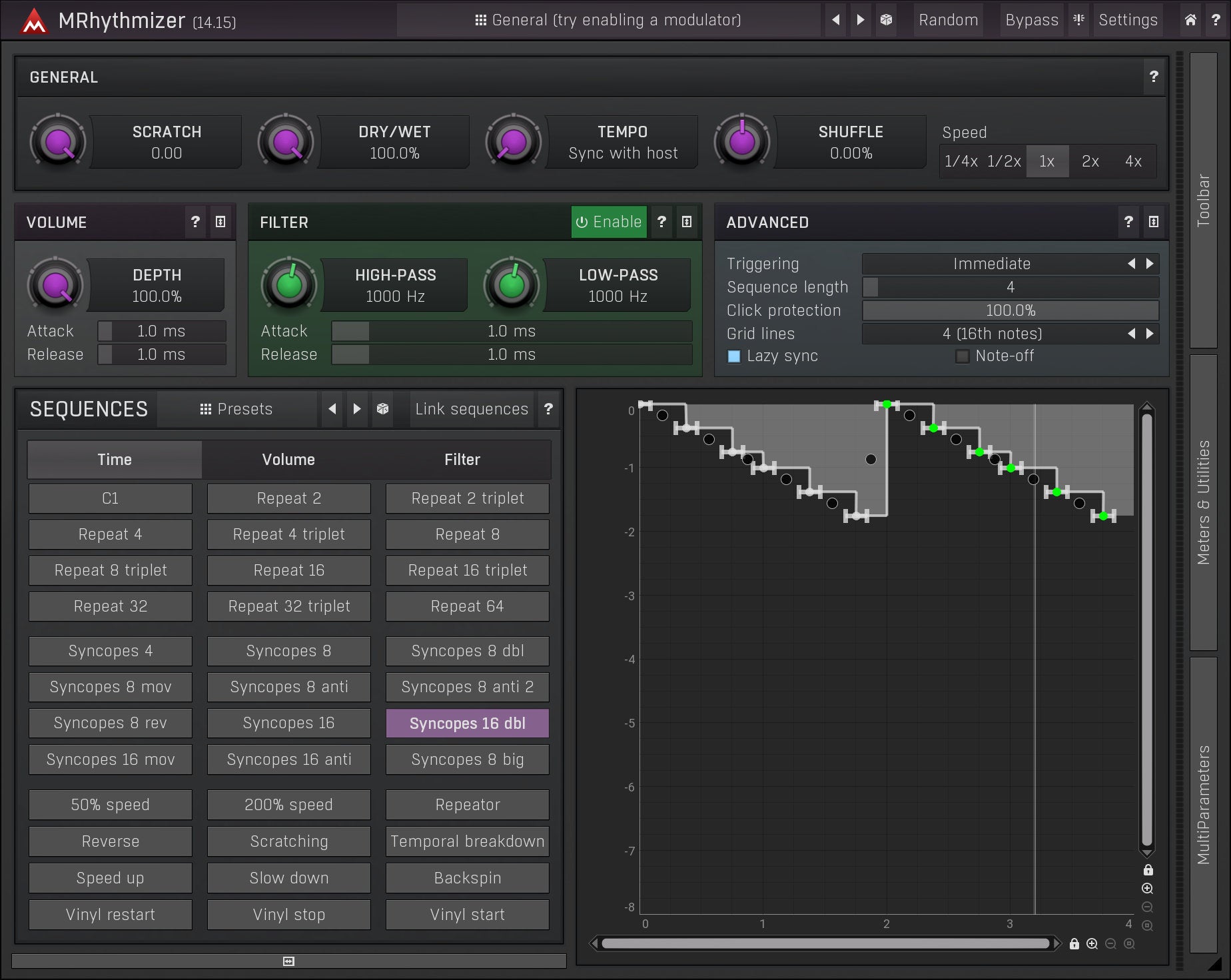Screen dimensions: 1231x980
Task: Click the Volume panel collapse icon
Action: coord(220,222)
